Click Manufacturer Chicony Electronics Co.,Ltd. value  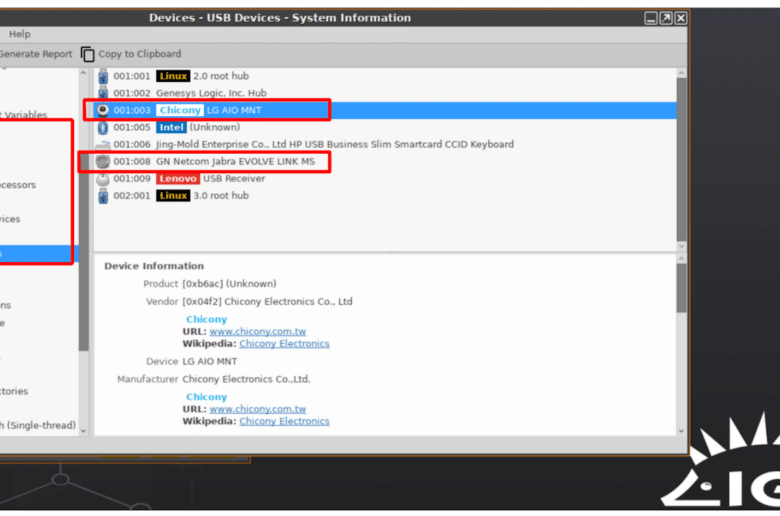click(x=246, y=379)
